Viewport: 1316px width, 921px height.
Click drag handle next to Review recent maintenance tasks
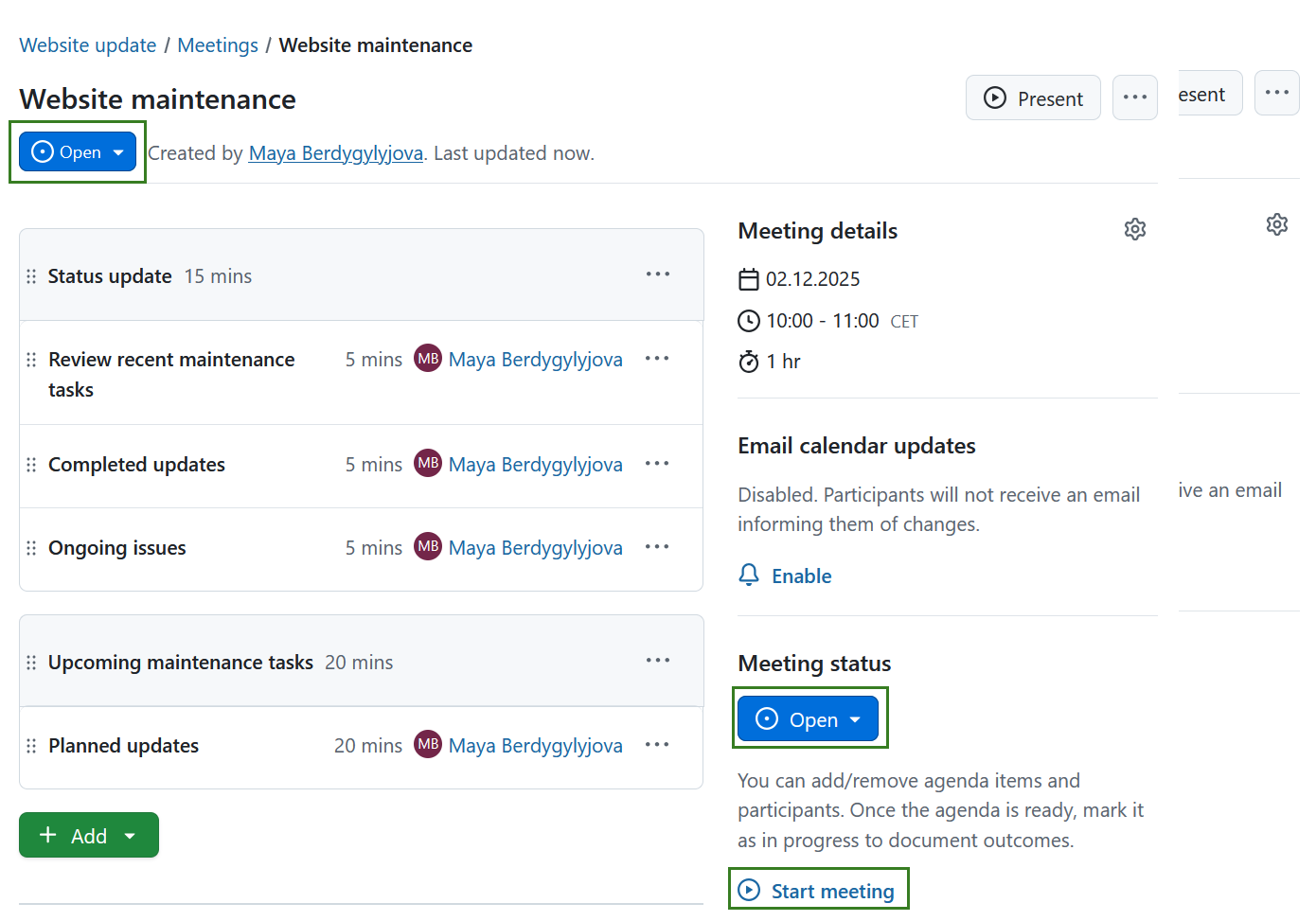(x=31, y=360)
